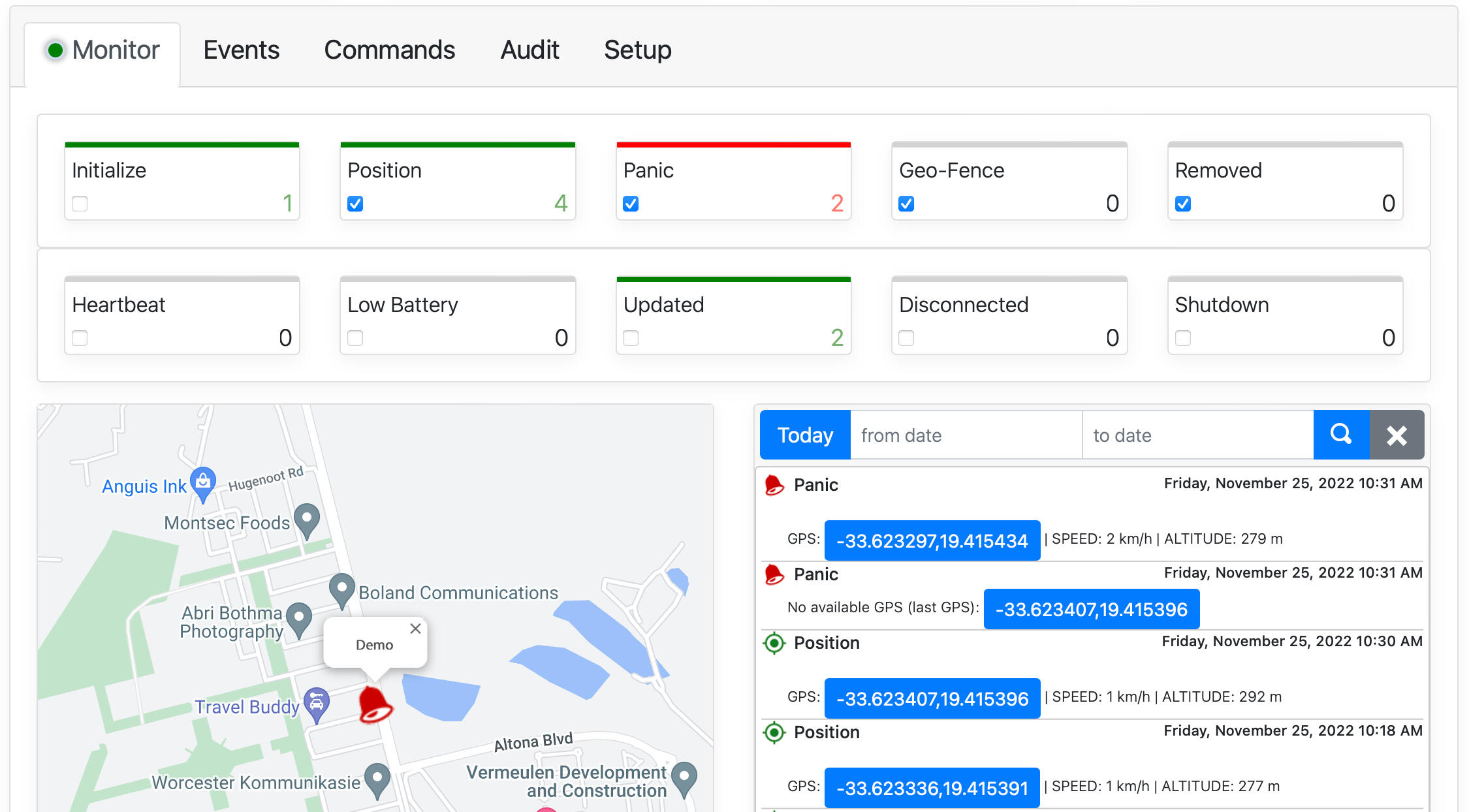Click the Boland Communications map pin
Image resolution: width=1469 pixels, height=812 pixels.
[x=341, y=589]
